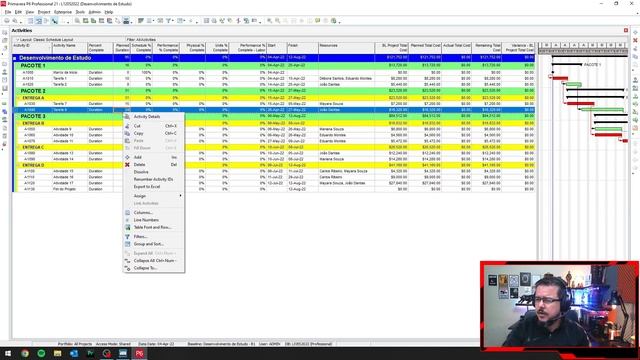Click the Finish column header
The width and height of the screenshot is (640, 360).
coord(302,48)
